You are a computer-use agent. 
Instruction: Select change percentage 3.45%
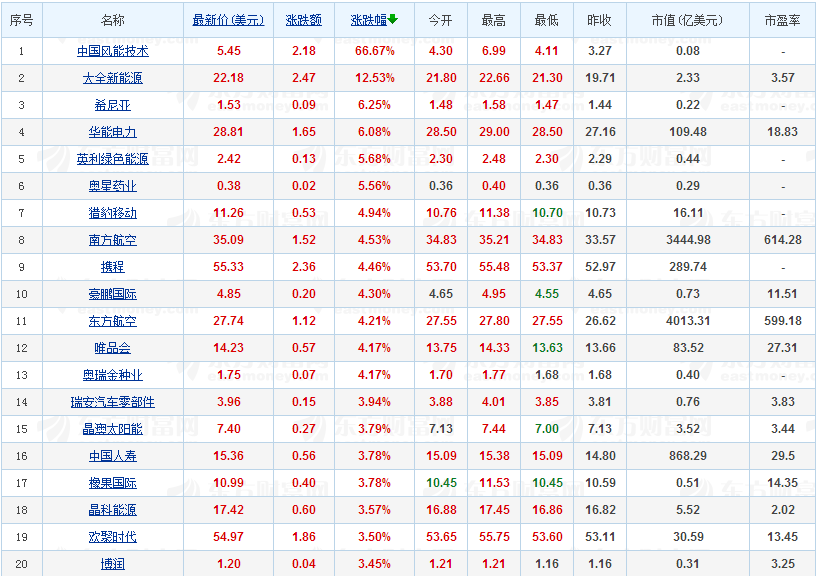coord(374,564)
